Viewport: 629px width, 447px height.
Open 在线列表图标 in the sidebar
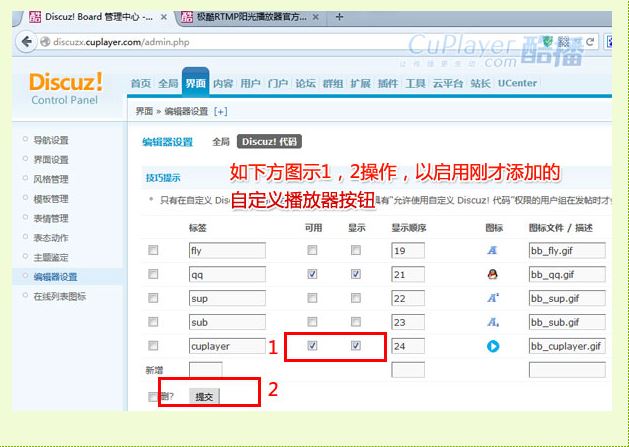[60, 296]
